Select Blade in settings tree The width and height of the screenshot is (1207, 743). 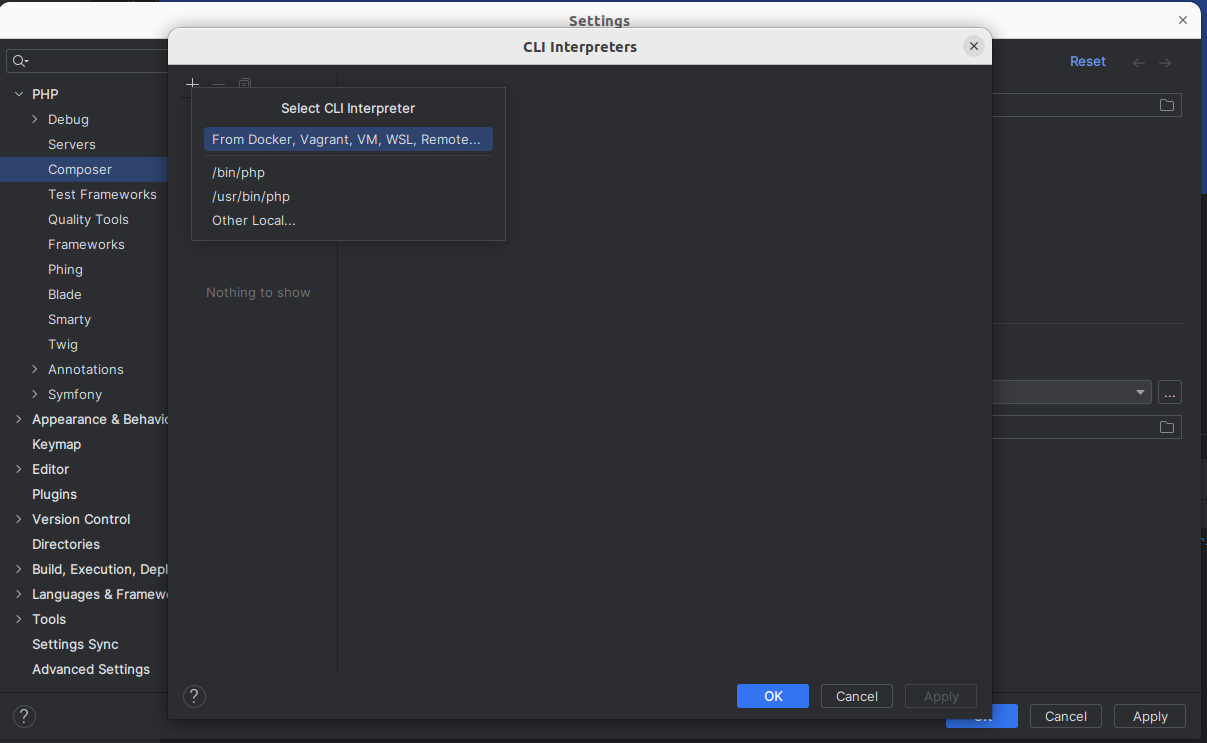click(x=65, y=294)
